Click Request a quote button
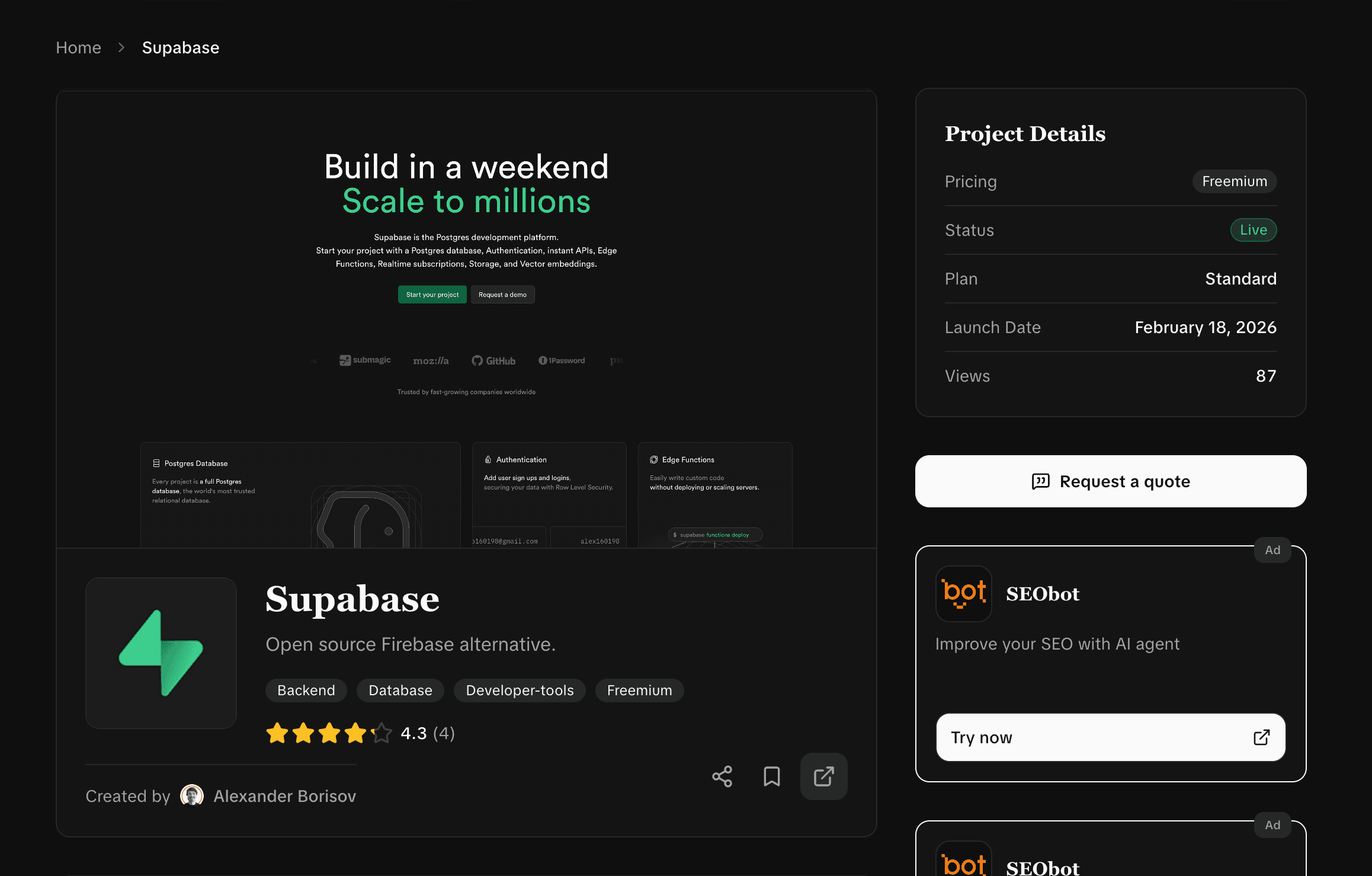Image resolution: width=1372 pixels, height=876 pixels. coord(1111,481)
